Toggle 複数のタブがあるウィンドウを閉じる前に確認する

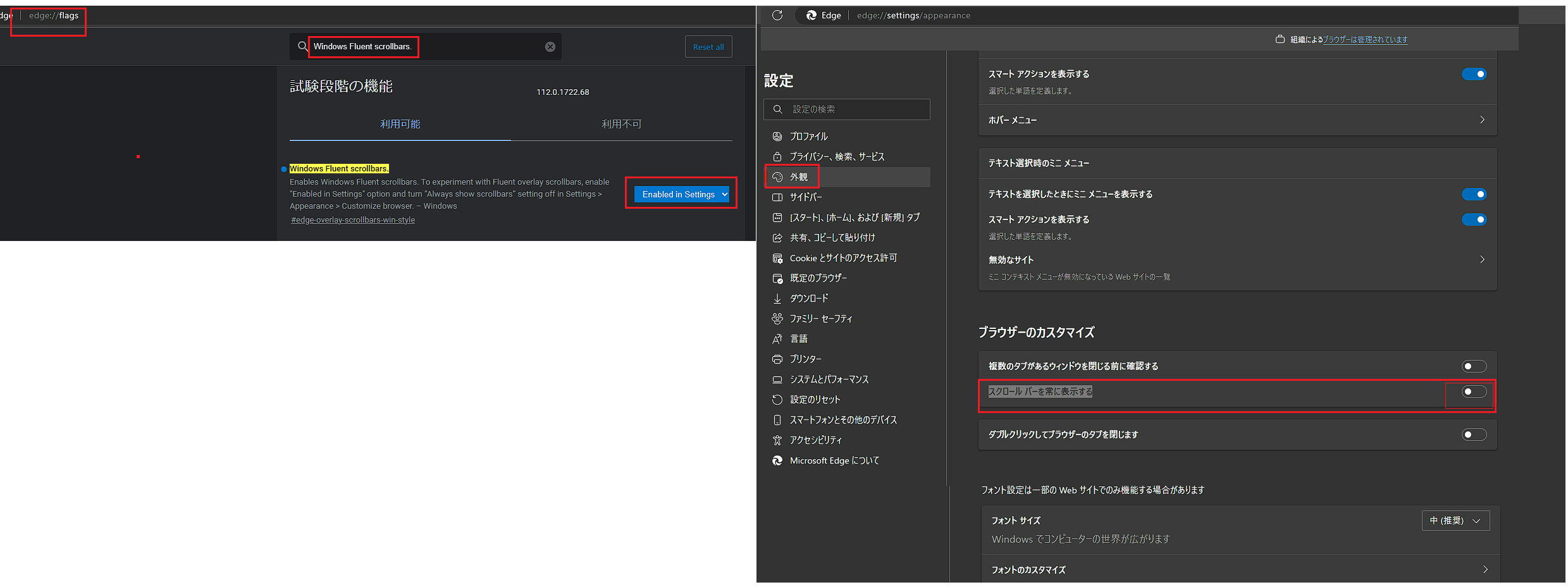[x=1474, y=366]
